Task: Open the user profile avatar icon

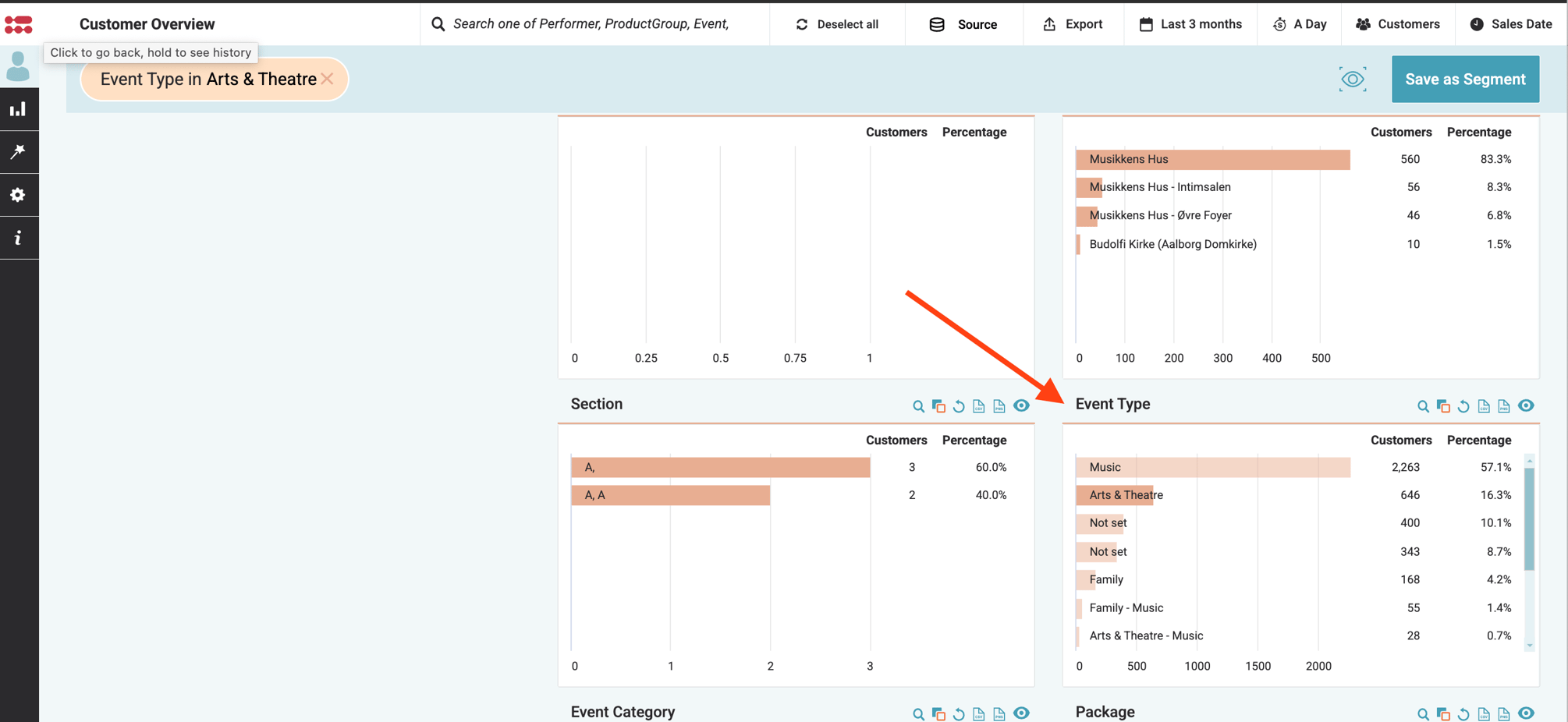Action: (x=18, y=66)
